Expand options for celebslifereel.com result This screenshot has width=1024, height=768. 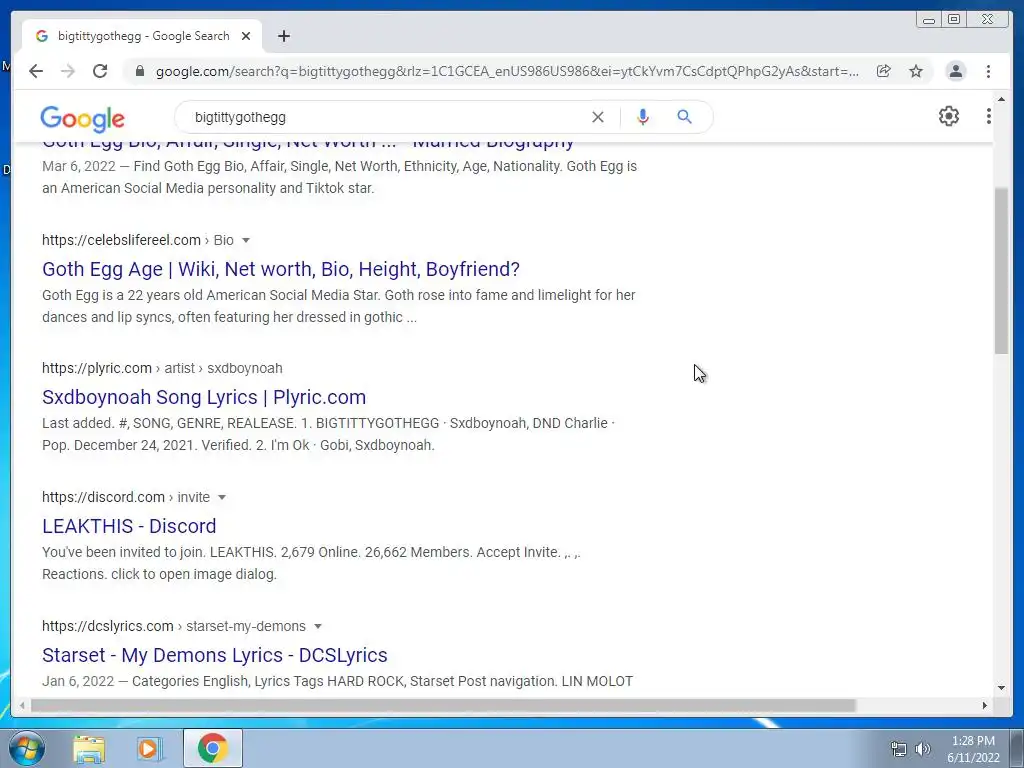[246, 240]
